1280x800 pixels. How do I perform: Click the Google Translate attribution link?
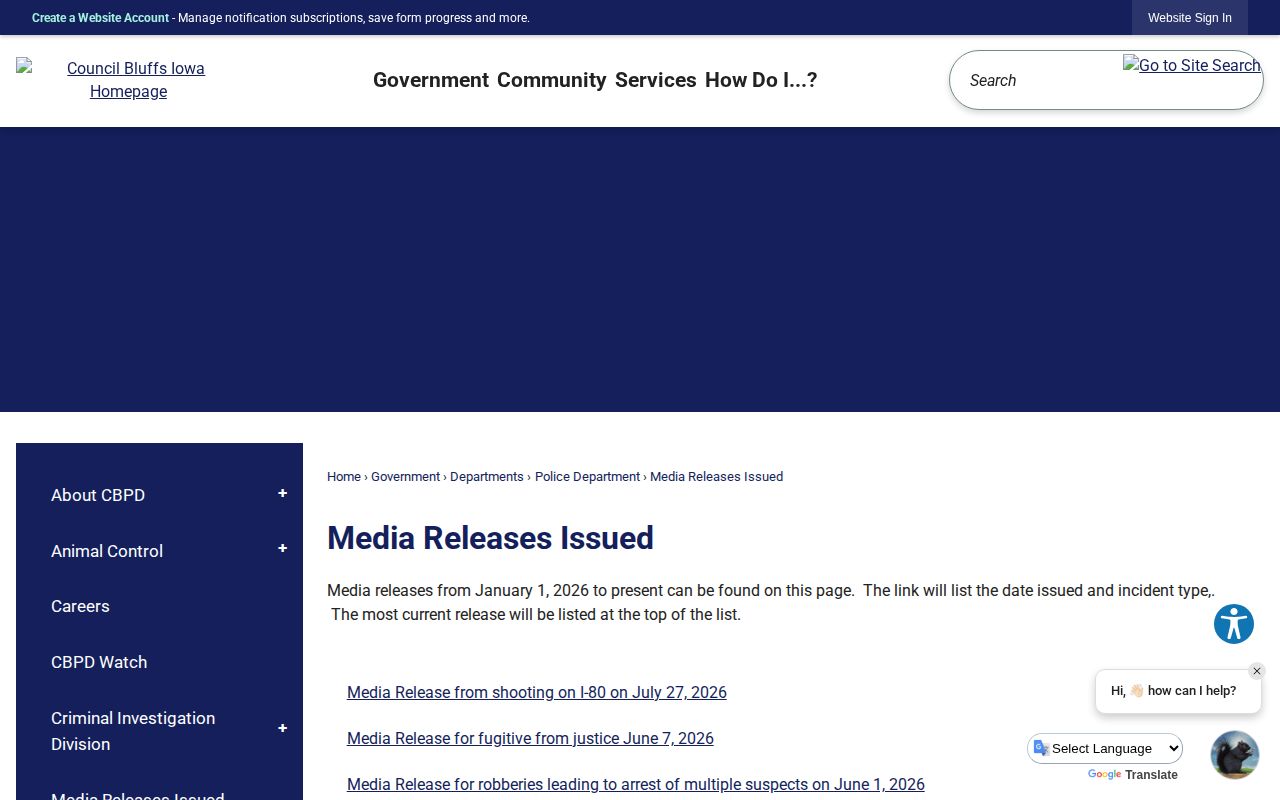coord(1133,775)
